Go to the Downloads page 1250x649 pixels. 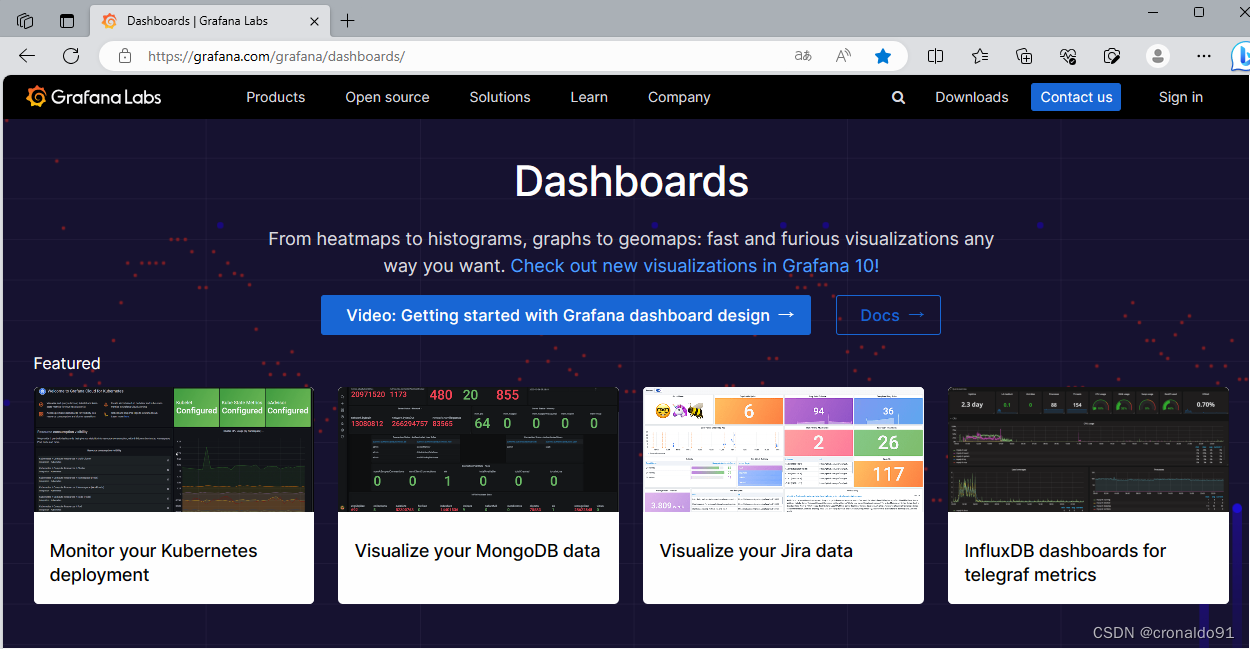pos(971,97)
